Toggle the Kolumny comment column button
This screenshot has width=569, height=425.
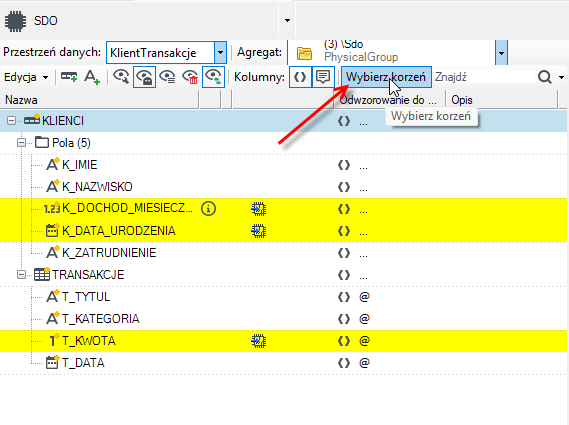323,77
